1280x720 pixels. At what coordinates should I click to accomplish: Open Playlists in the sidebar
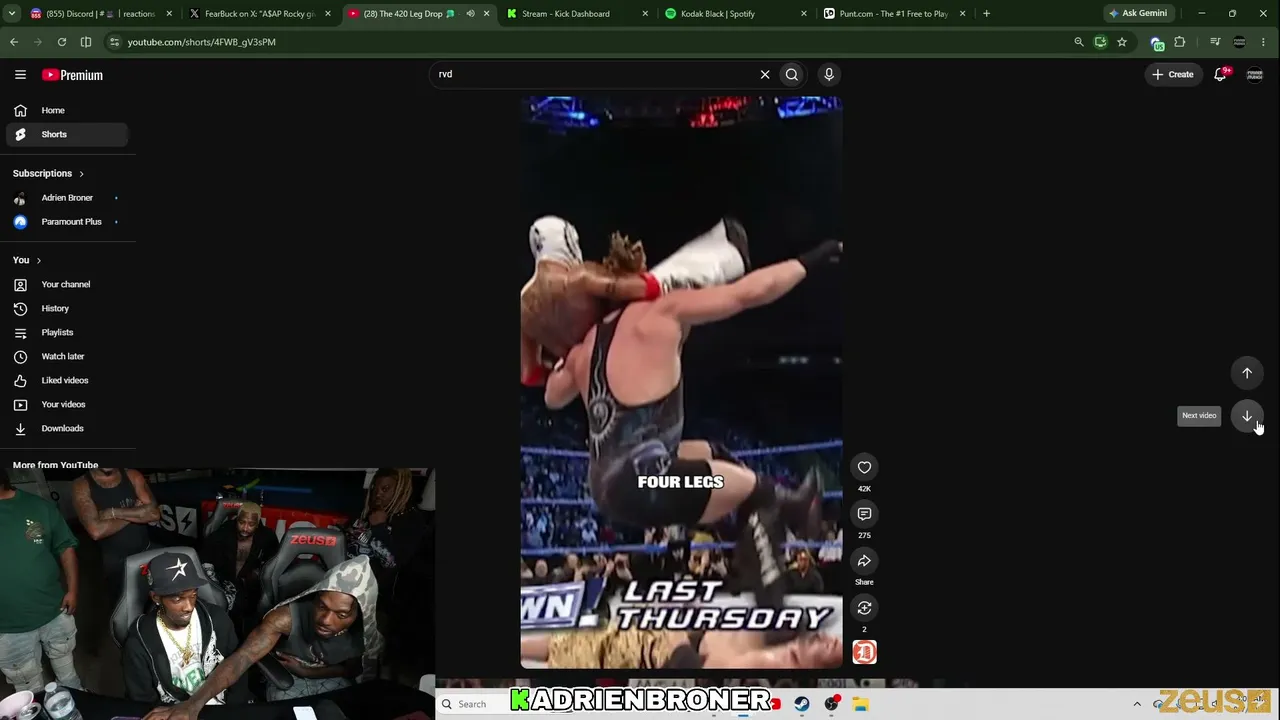pyautogui.click(x=67, y=332)
